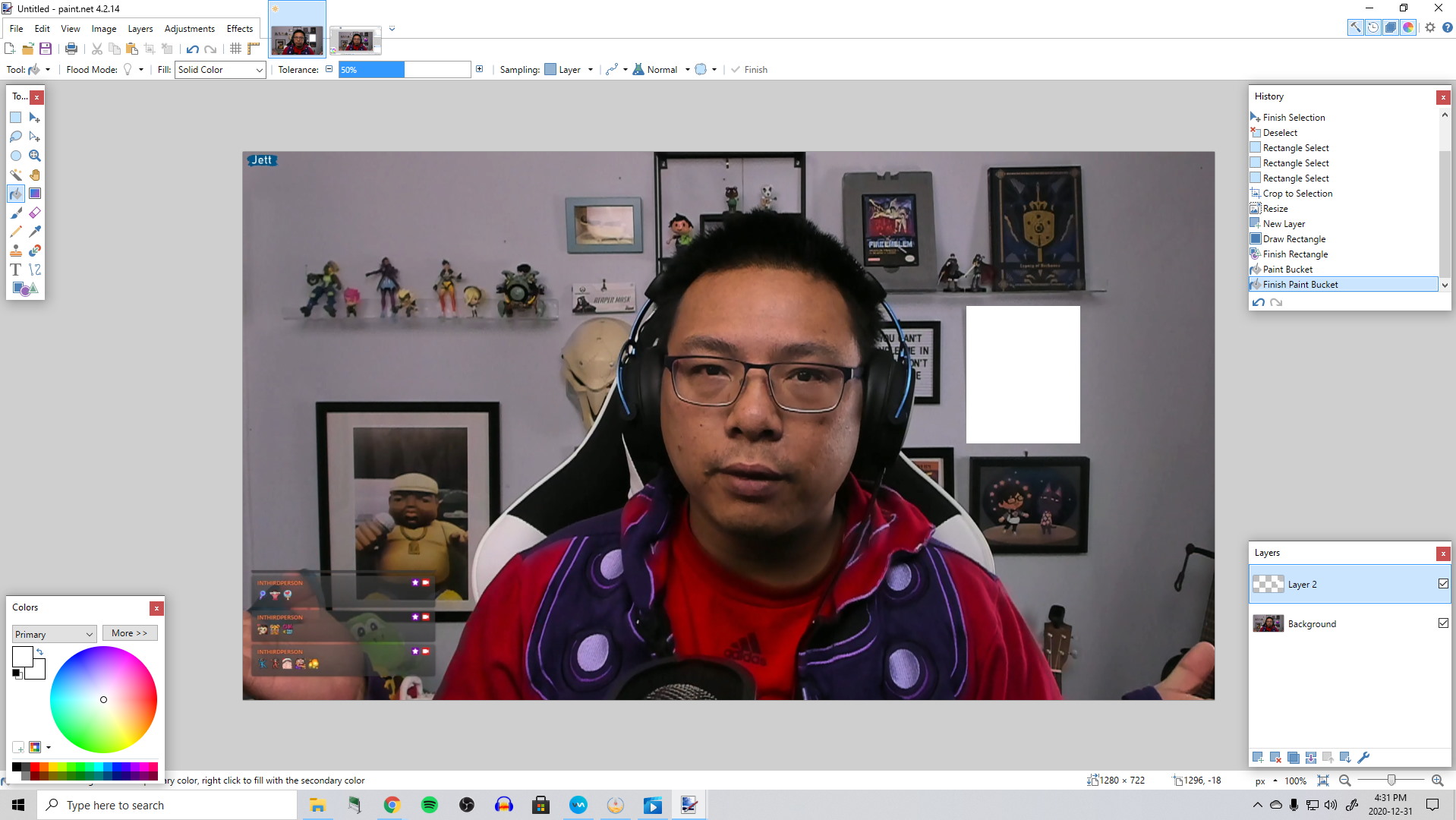Open layer properties wrench icon

[x=1363, y=758]
